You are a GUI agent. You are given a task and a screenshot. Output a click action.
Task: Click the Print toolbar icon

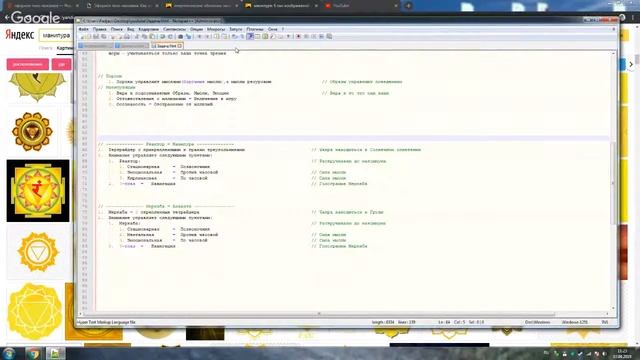click(127, 37)
